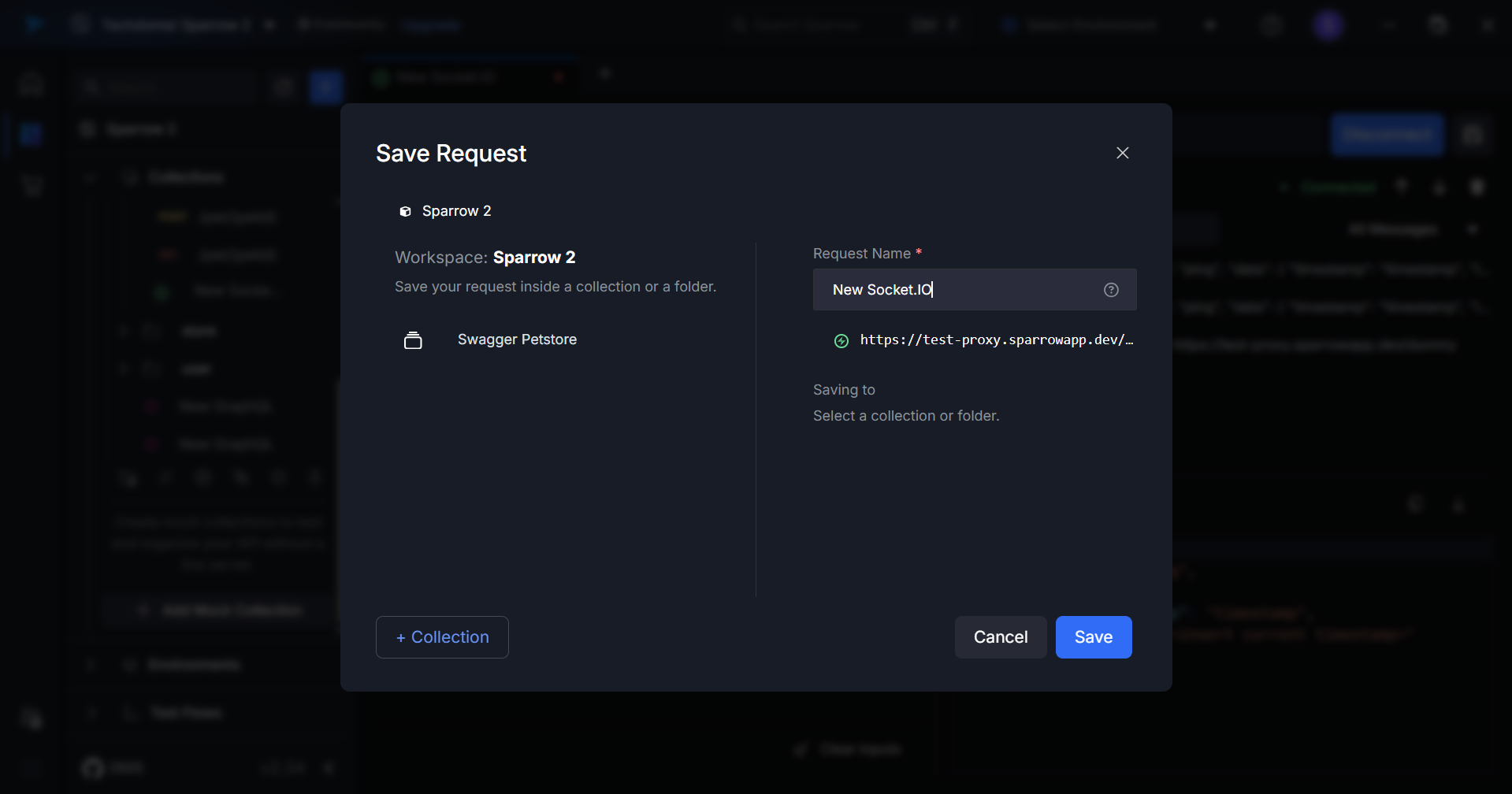This screenshot has width=1512, height=794.
Task: Click the Request Name input field
Action: tap(961, 290)
